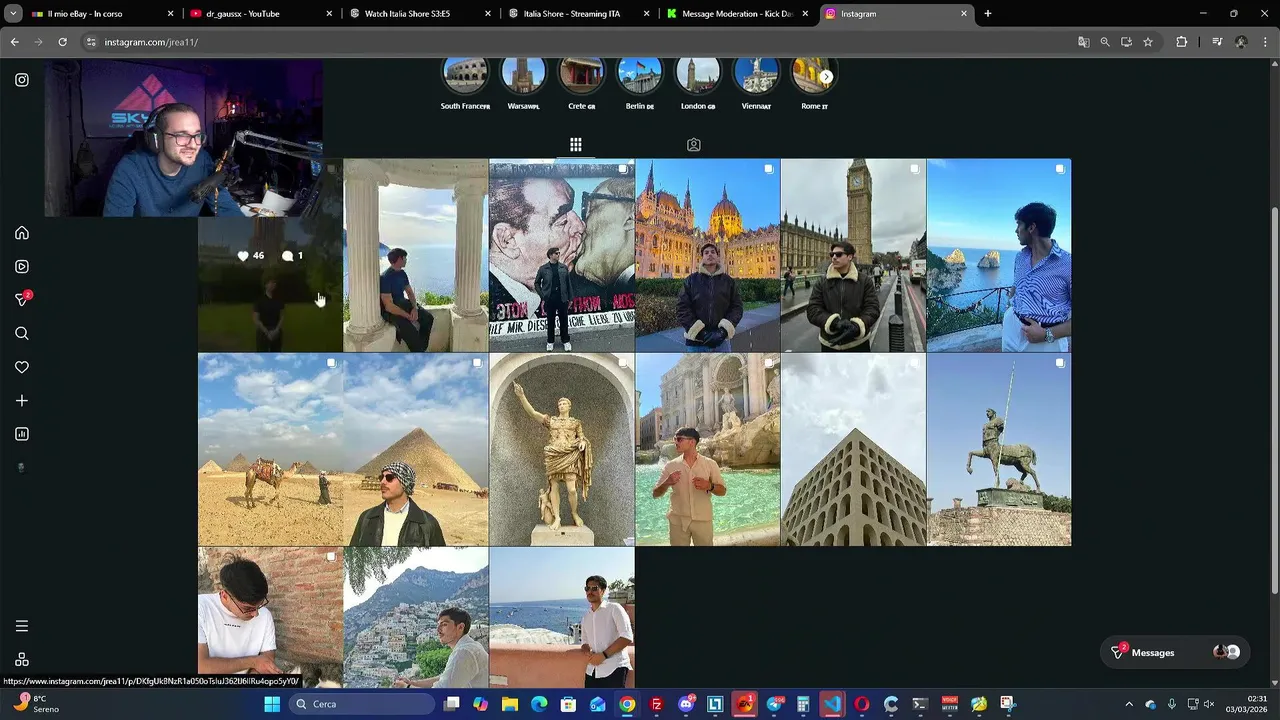Open Notifications heart icon in sidebar

pyautogui.click(x=22, y=367)
